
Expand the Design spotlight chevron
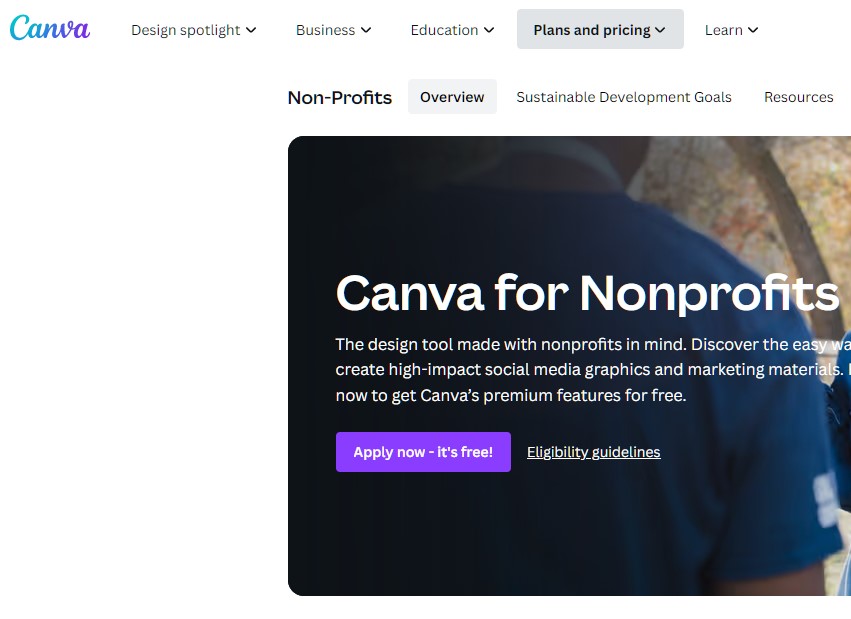coord(249,30)
